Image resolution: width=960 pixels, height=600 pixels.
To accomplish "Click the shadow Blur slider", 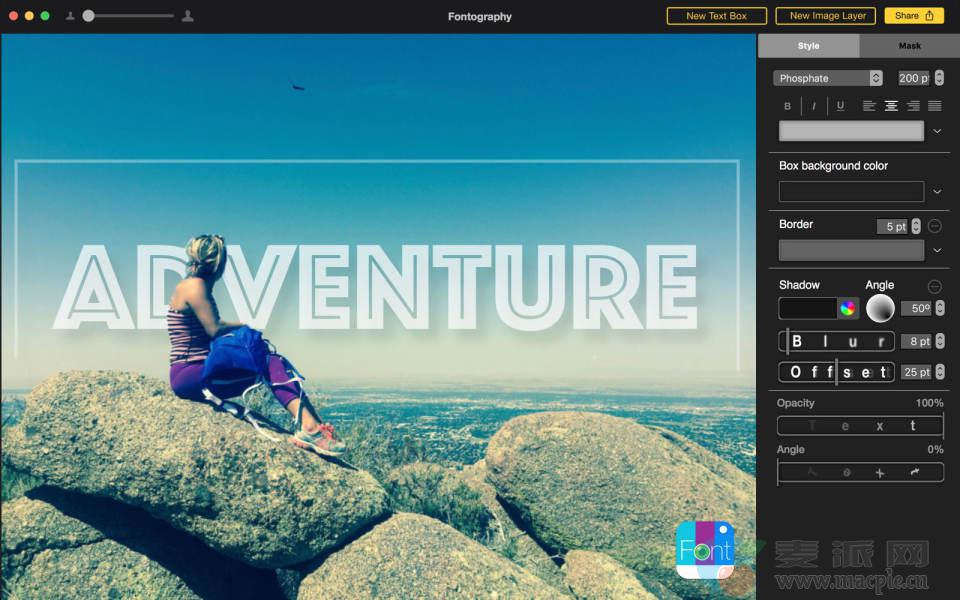I will pyautogui.click(x=837, y=342).
